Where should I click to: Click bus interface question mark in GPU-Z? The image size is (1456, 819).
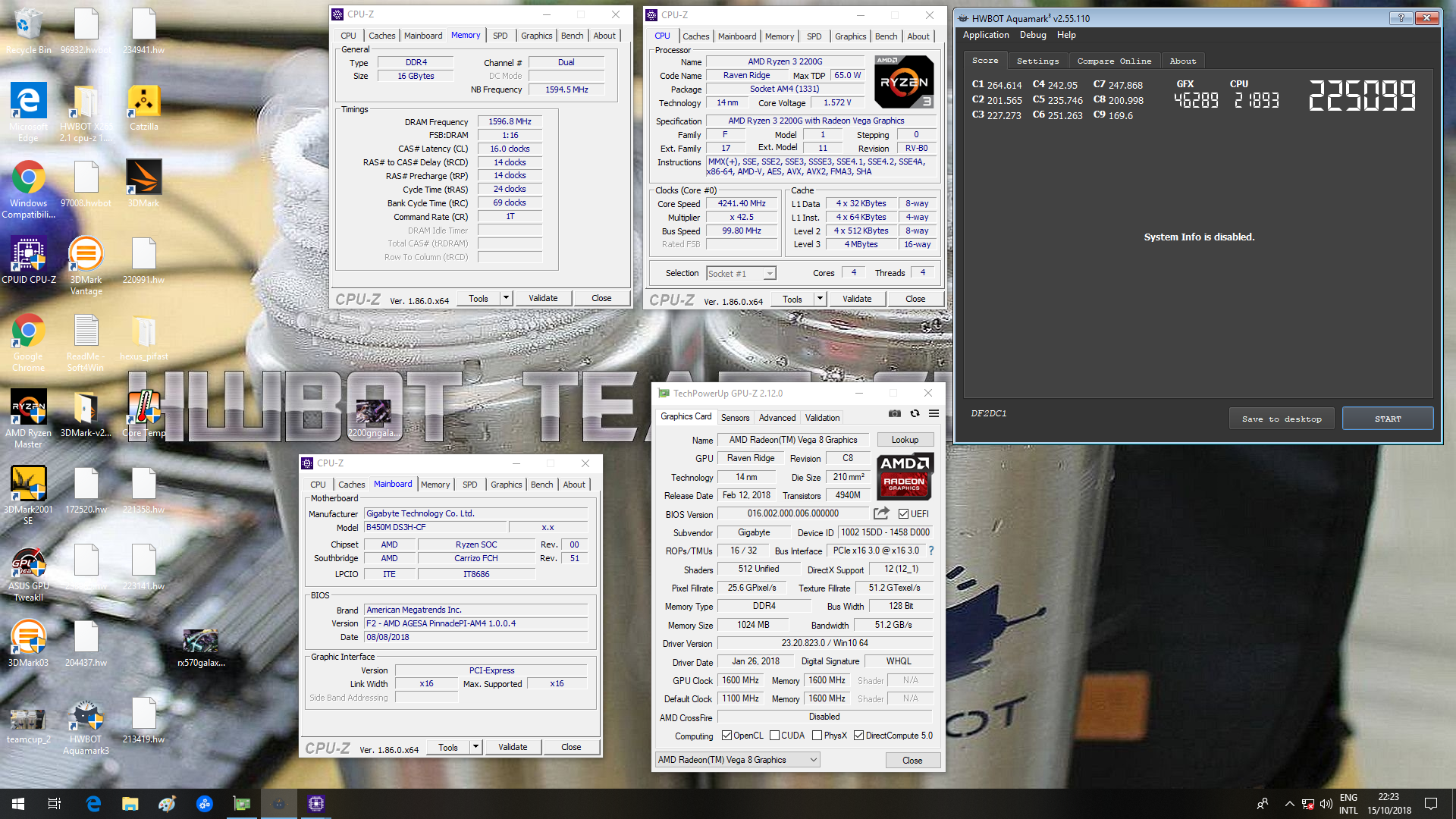coord(931,551)
